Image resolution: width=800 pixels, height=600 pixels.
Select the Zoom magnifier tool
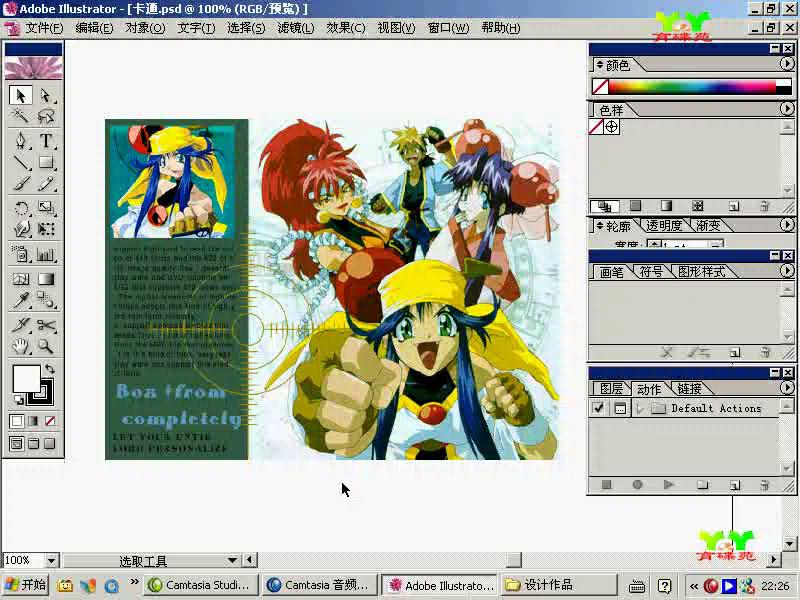click(45, 346)
